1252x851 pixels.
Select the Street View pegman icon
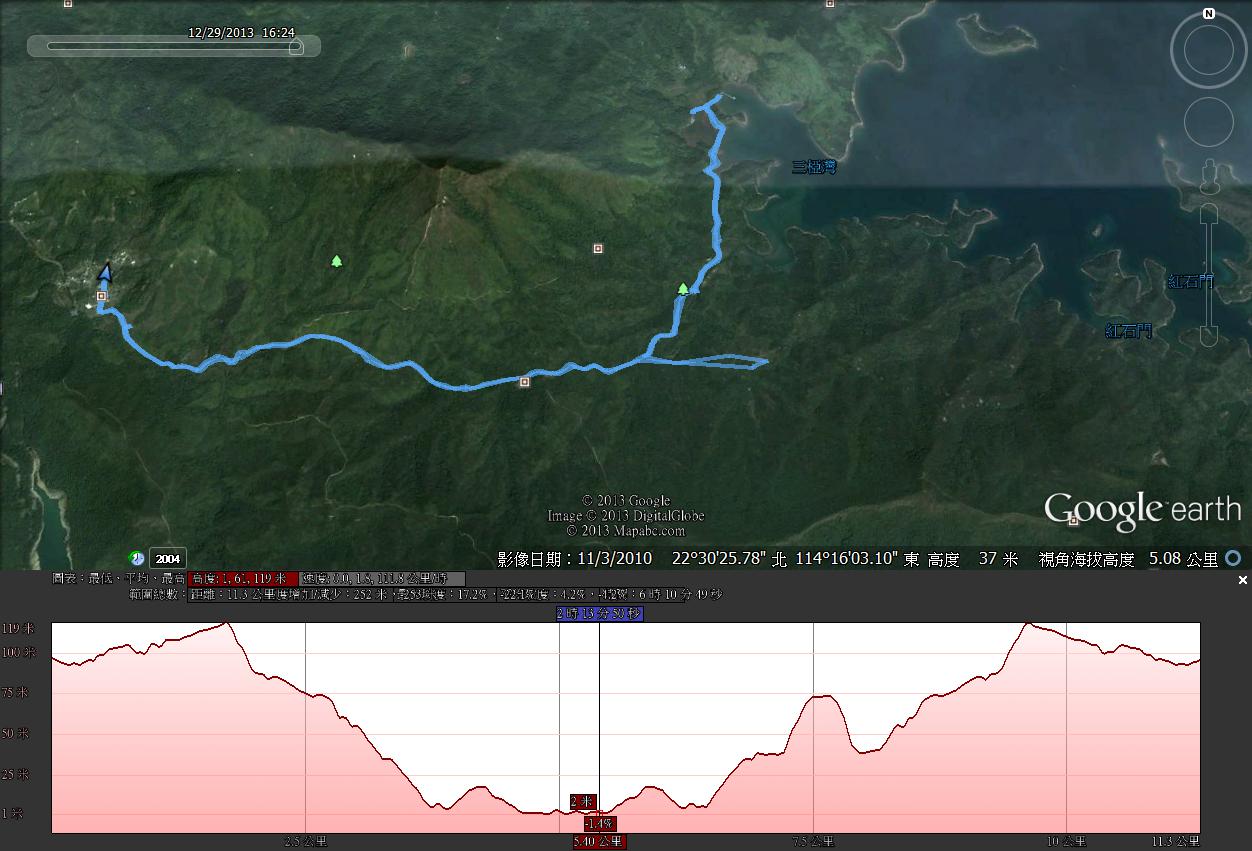pyautogui.click(x=1209, y=176)
